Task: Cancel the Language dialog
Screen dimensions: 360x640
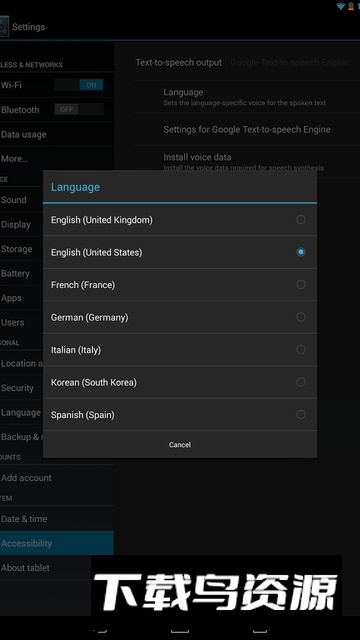Action: click(180, 444)
